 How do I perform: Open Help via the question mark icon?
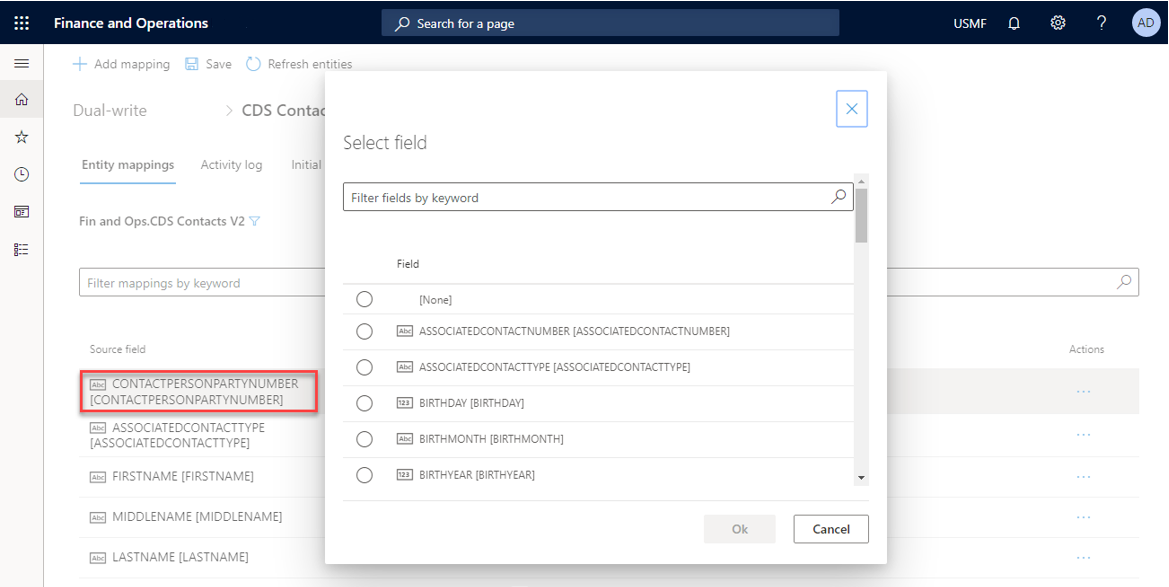coord(1101,22)
